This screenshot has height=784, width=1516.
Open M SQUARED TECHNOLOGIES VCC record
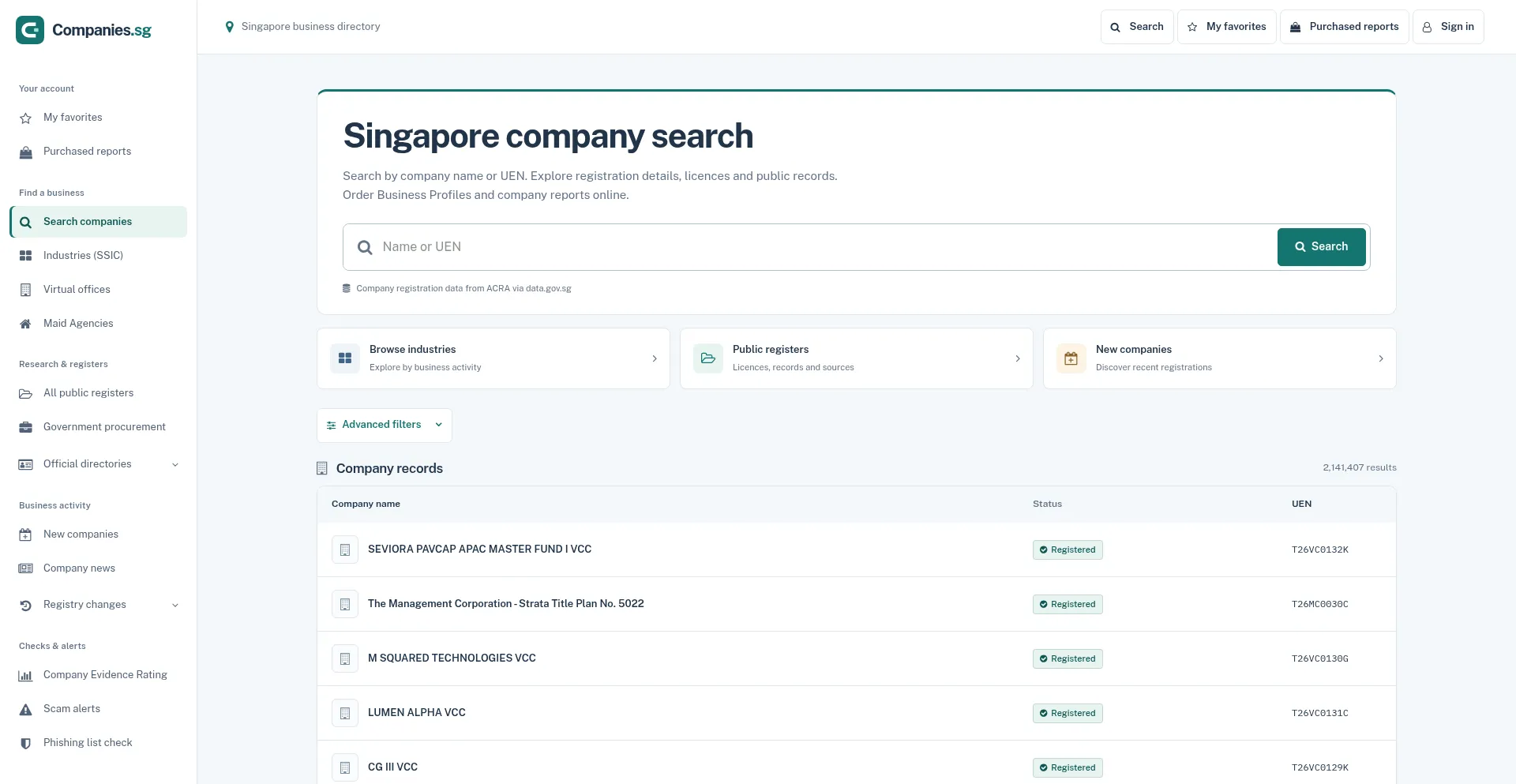coord(452,658)
